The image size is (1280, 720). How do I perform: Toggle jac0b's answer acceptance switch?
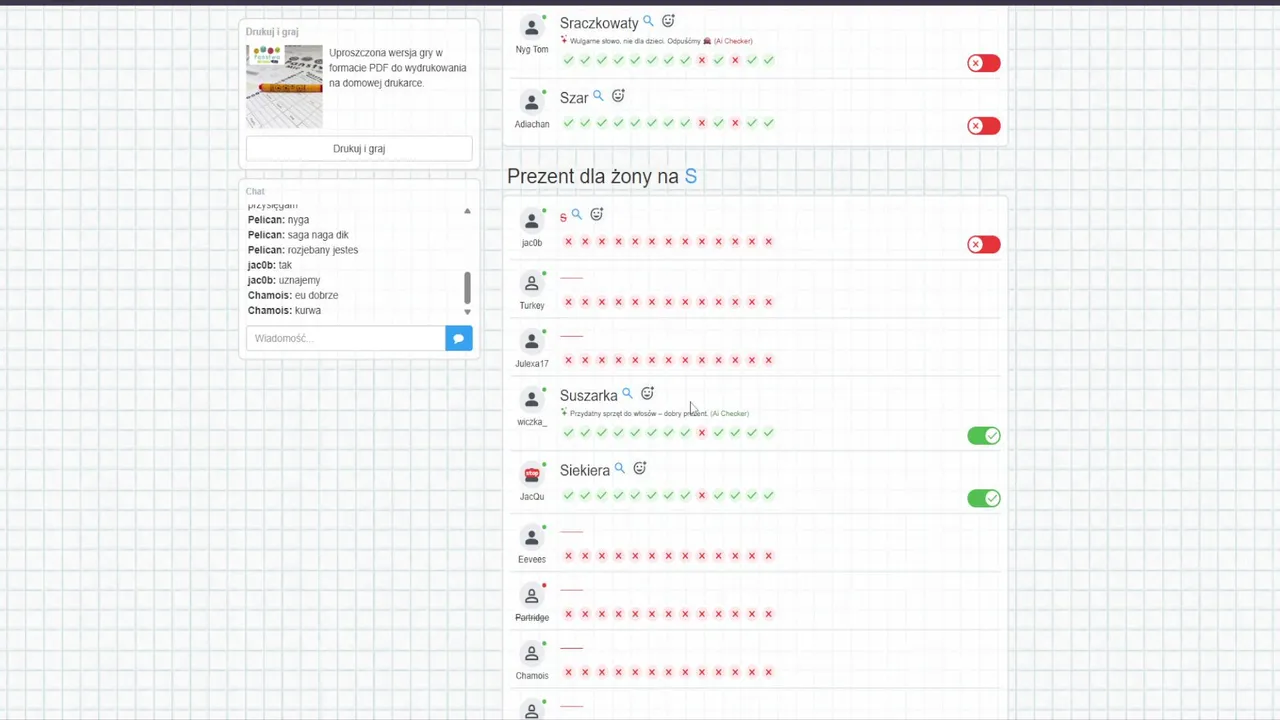983,244
